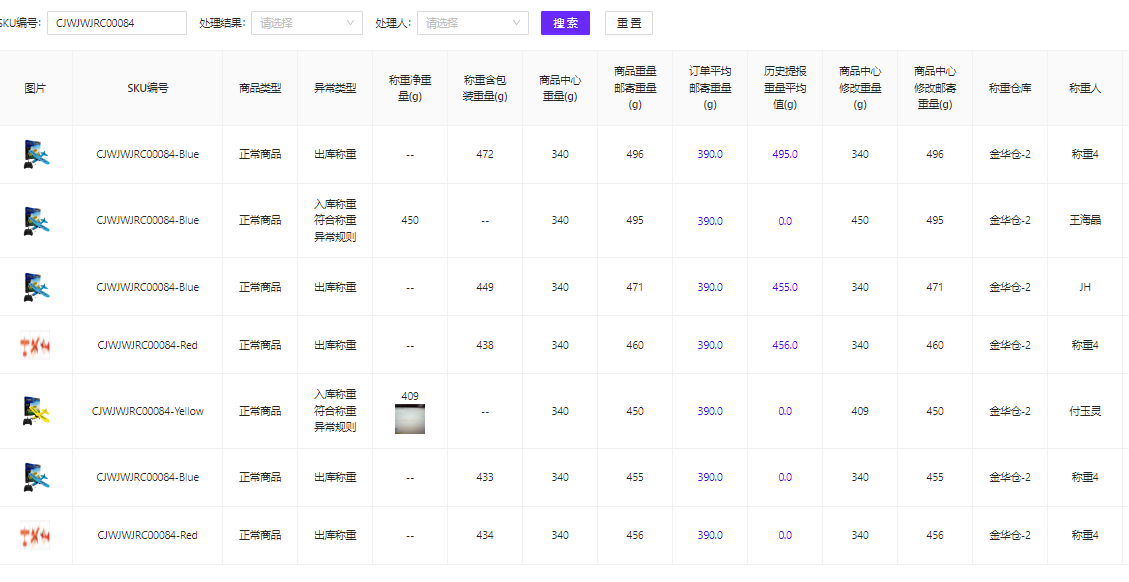
Task: Click the 重置 reset button
Action: coord(628,23)
